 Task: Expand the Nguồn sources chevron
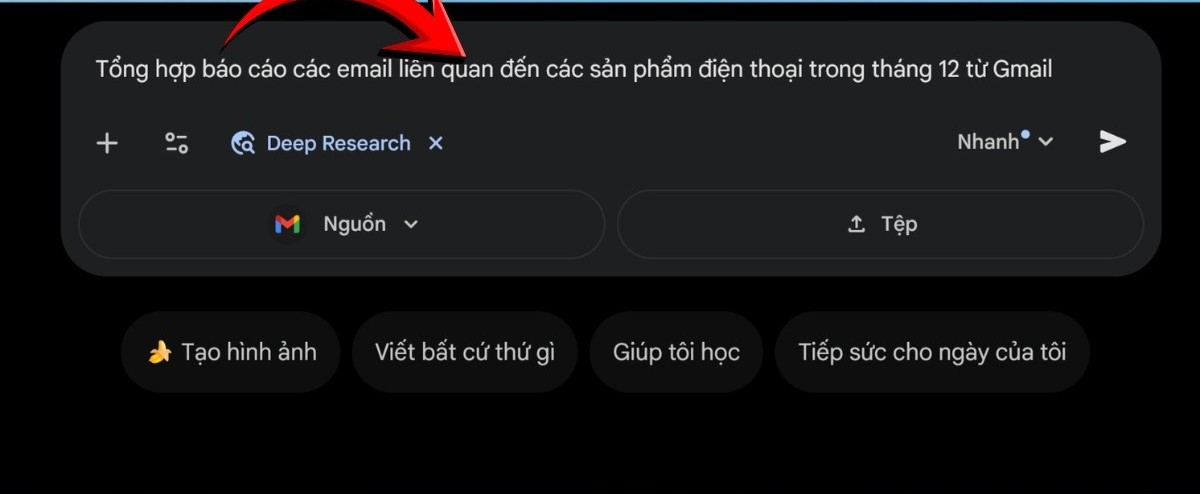[x=410, y=225]
